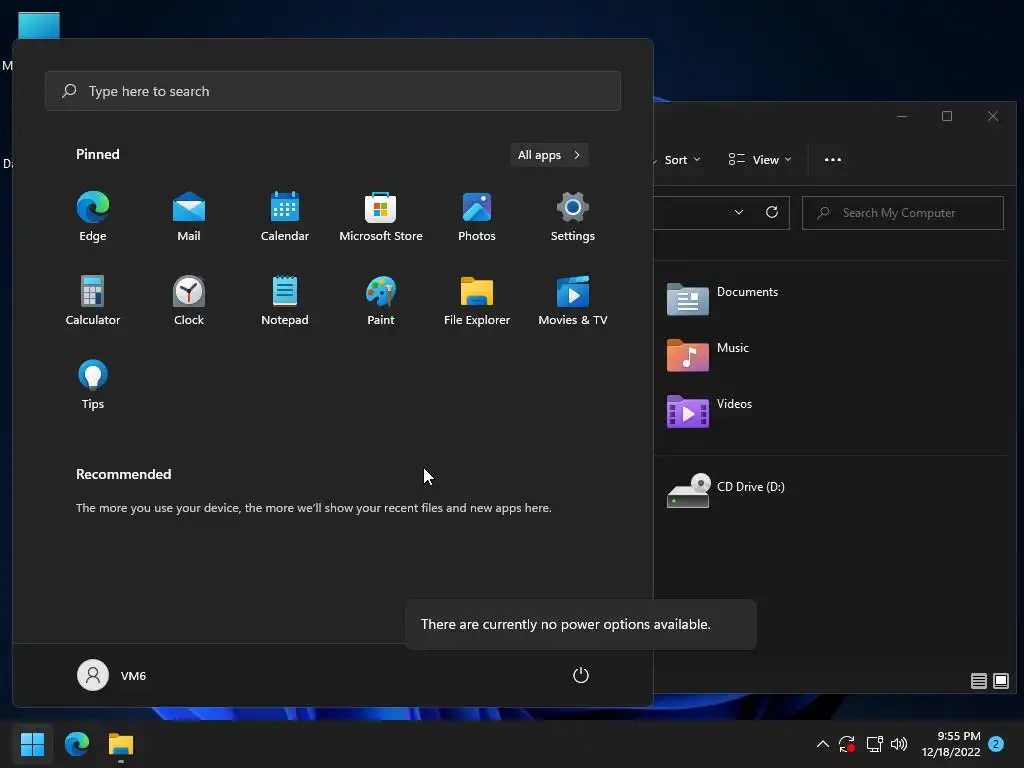Select the Music folder in File Explorer
This screenshot has height=768, width=1024.
click(708, 356)
